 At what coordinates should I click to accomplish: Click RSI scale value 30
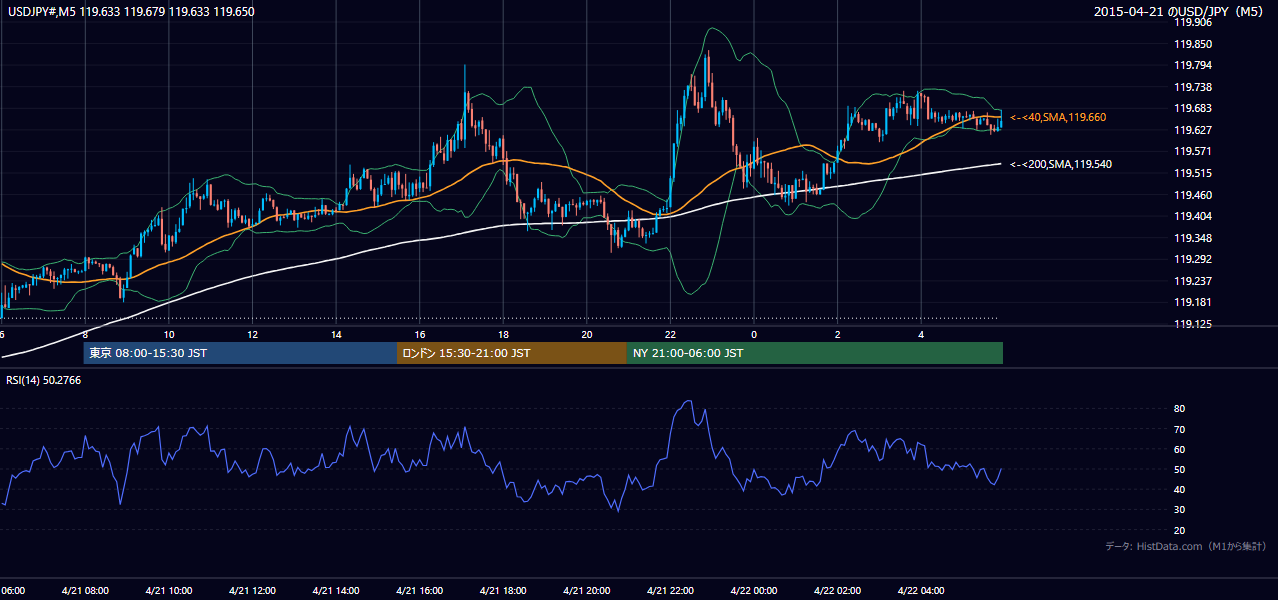tap(1180, 510)
